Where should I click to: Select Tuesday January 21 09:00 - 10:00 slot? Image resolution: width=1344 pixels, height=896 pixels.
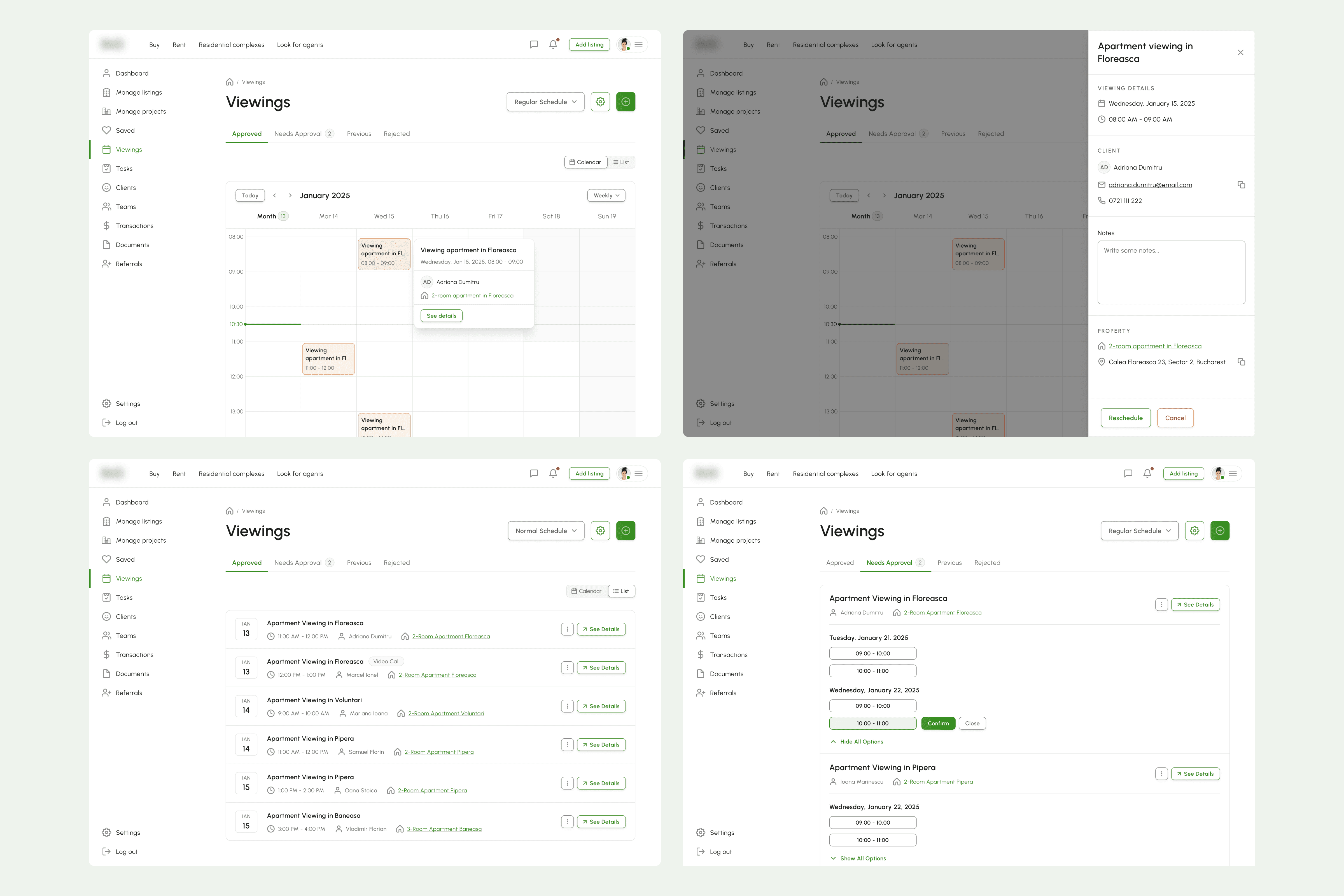pos(872,653)
